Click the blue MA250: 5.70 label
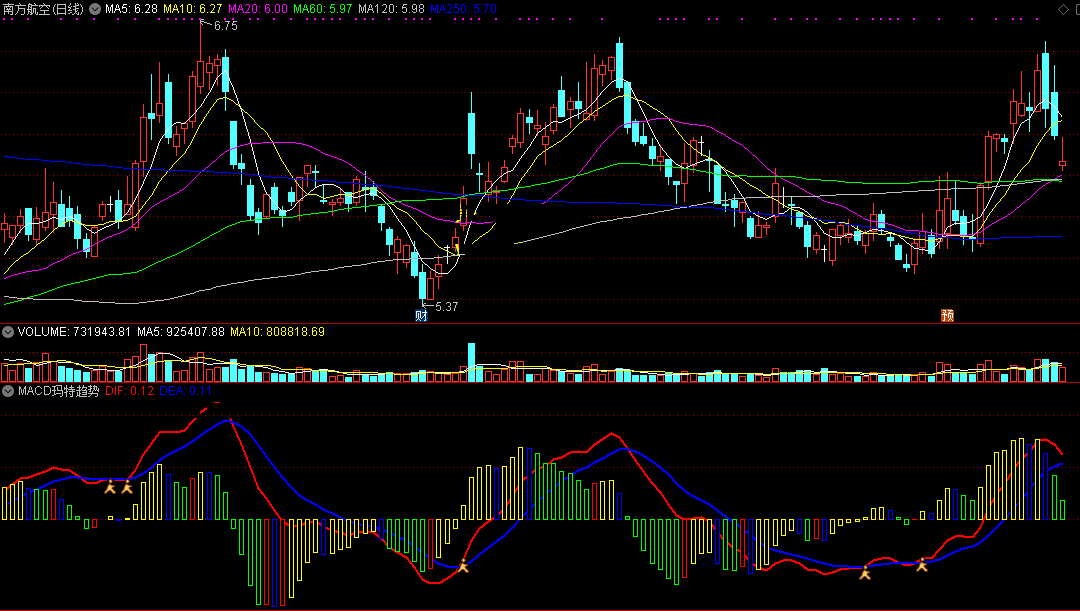The height and width of the screenshot is (611, 1080). click(464, 9)
